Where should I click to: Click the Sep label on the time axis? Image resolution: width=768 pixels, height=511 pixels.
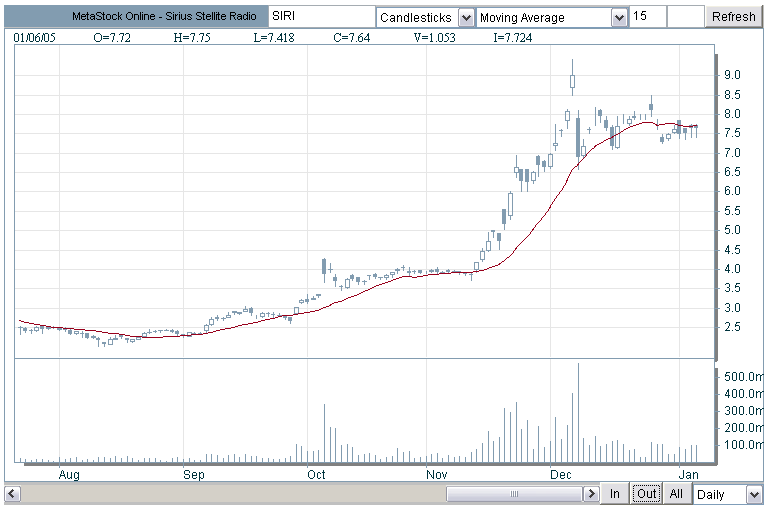tap(193, 475)
